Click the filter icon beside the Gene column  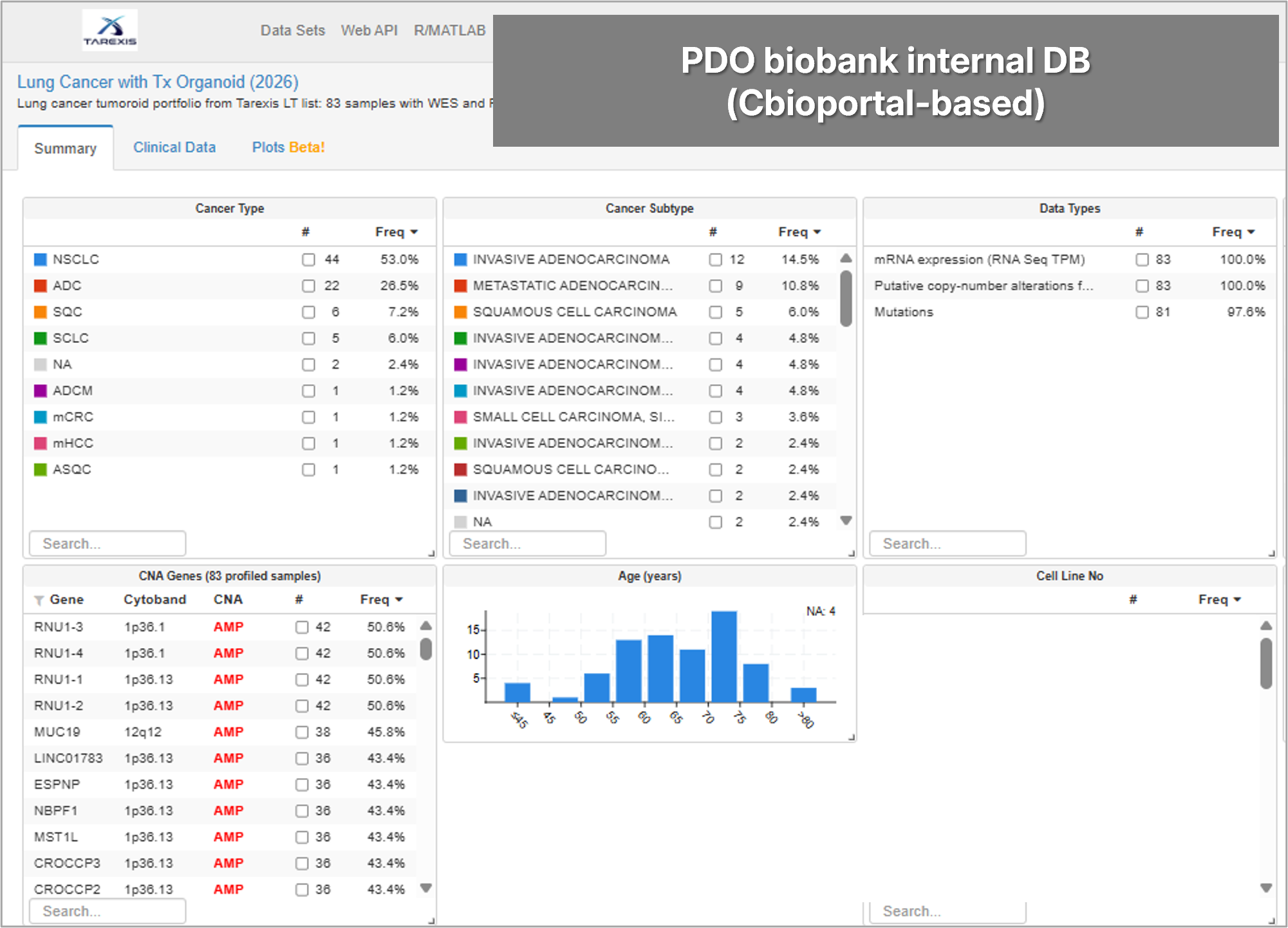[x=39, y=599]
